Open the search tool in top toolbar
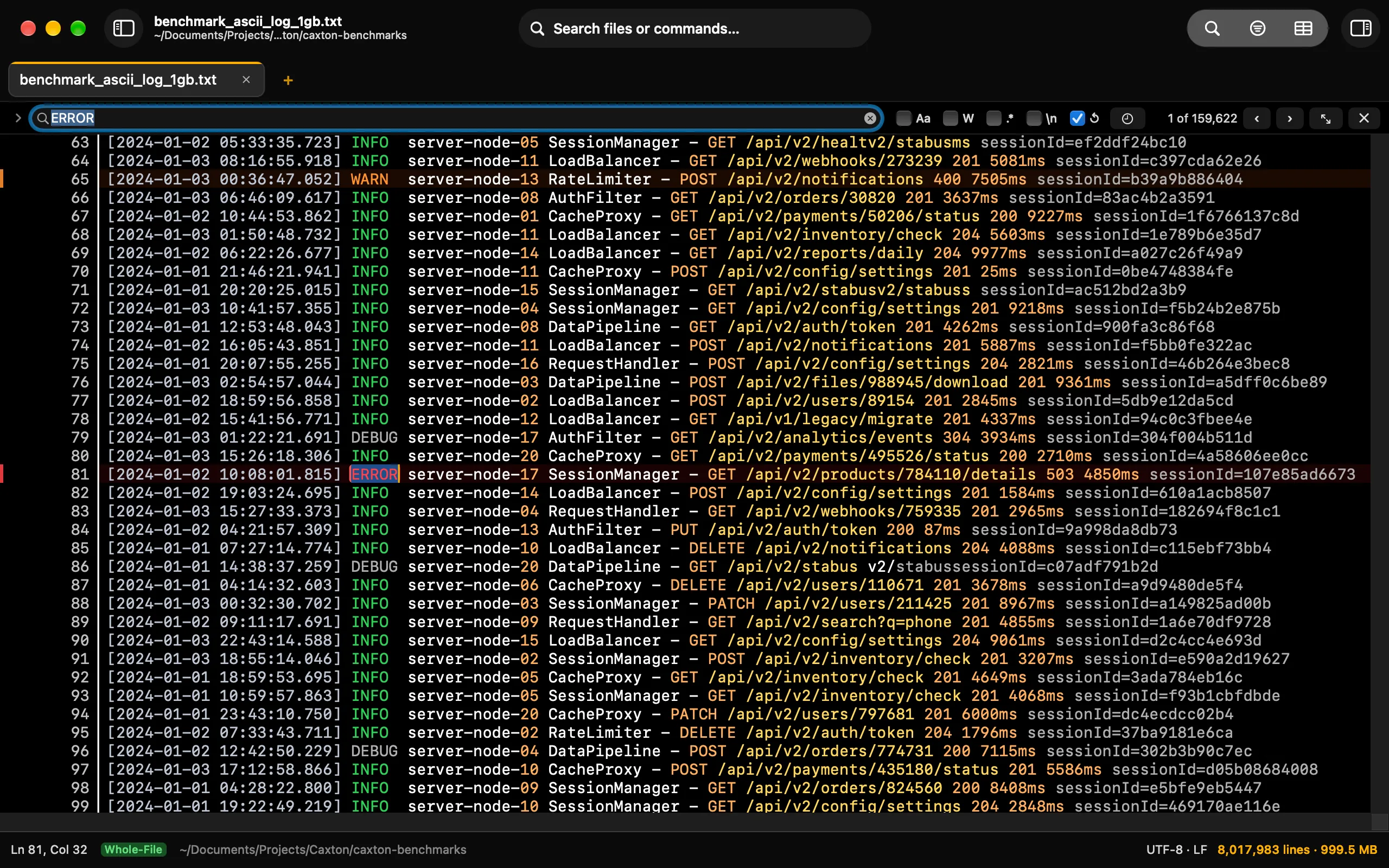 coord(1212,28)
